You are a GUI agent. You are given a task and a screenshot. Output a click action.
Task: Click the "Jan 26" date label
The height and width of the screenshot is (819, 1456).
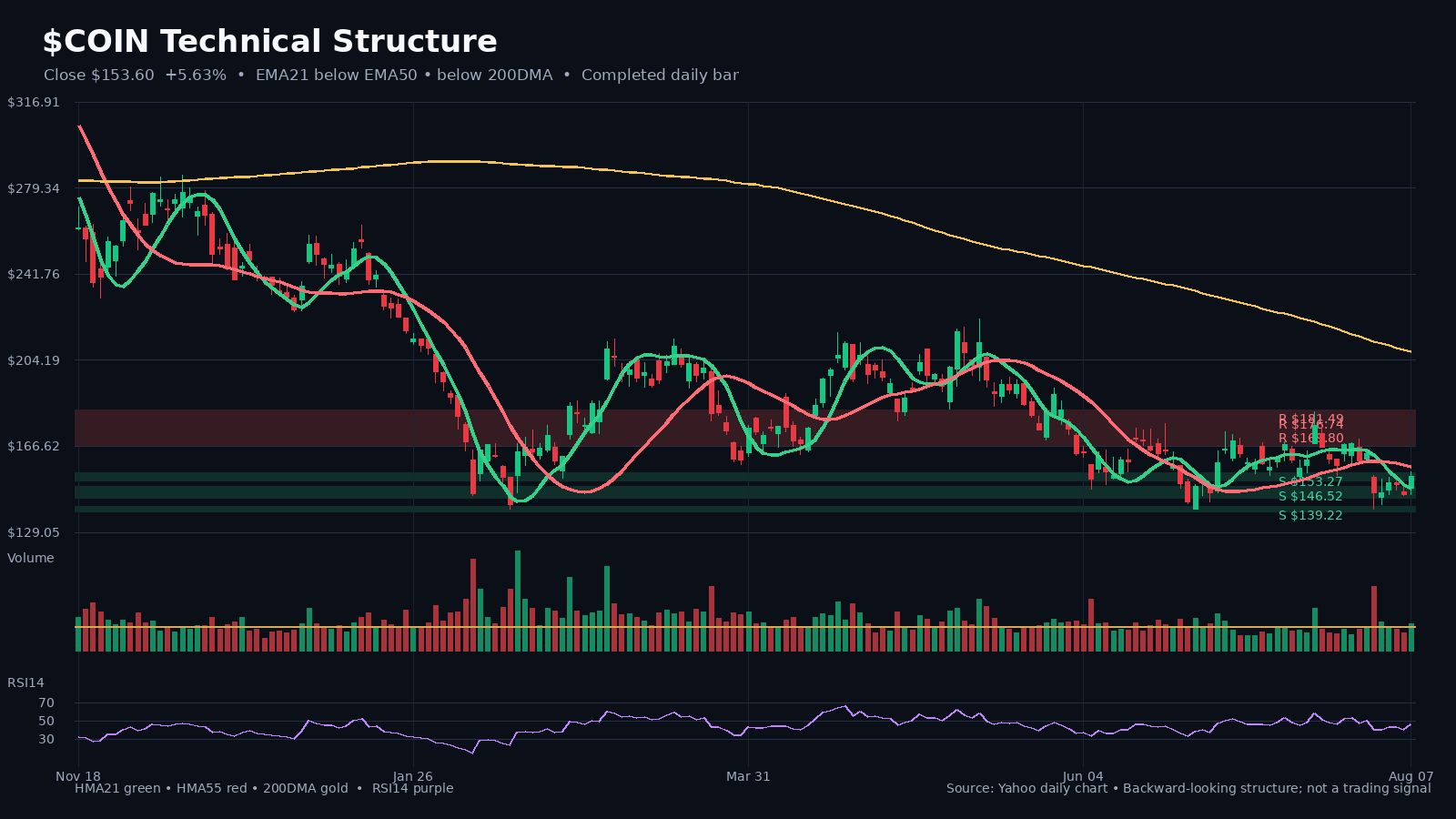click(413, 776)
